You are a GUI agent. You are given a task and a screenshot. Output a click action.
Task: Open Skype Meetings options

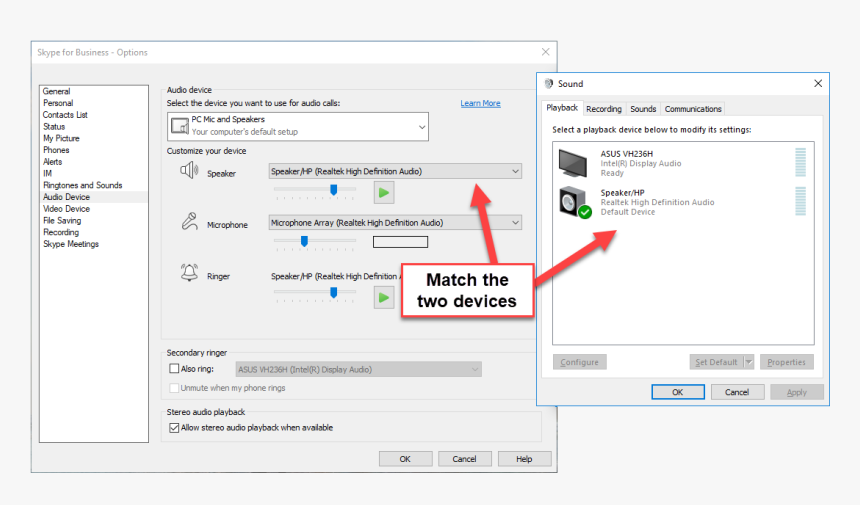[x=71, y=244]
